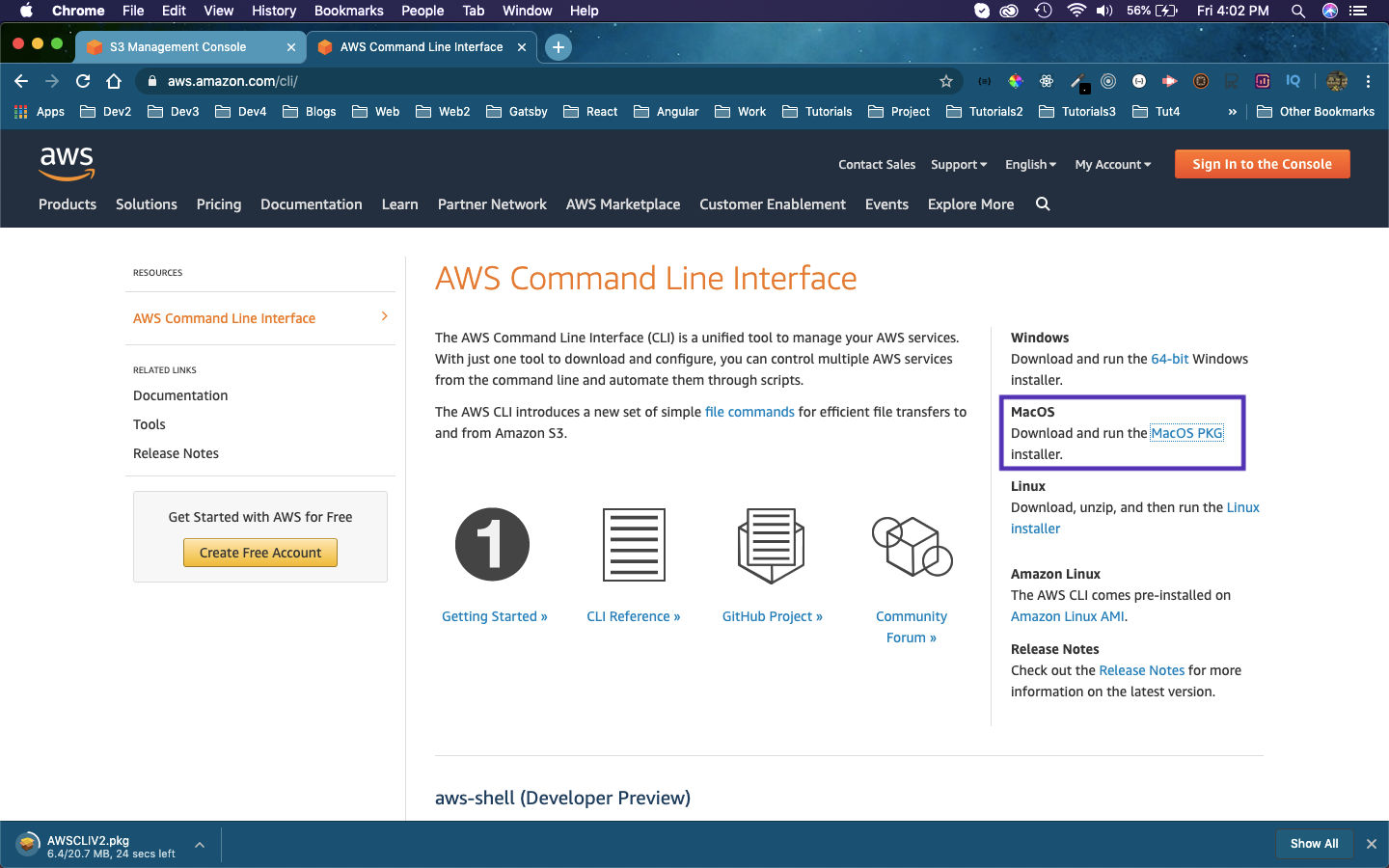1389x868 pixels.
Task: Click Sign In to the Console
Action: click(x=1262, y=164)
